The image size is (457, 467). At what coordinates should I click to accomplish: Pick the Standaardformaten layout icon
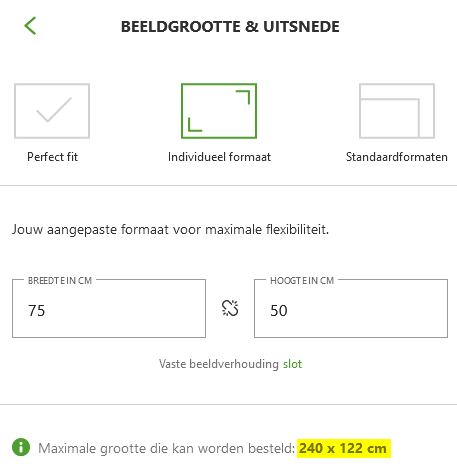397,111
